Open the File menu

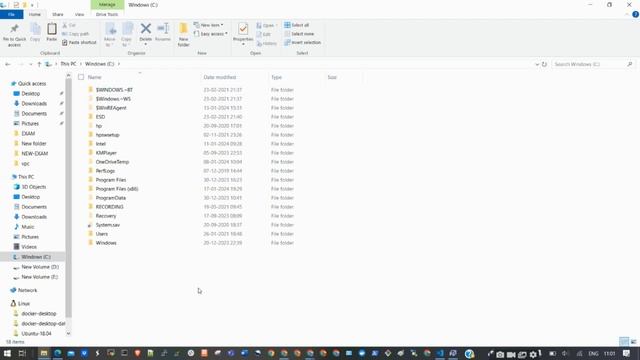pyautogui.click(x=11, y=14)
